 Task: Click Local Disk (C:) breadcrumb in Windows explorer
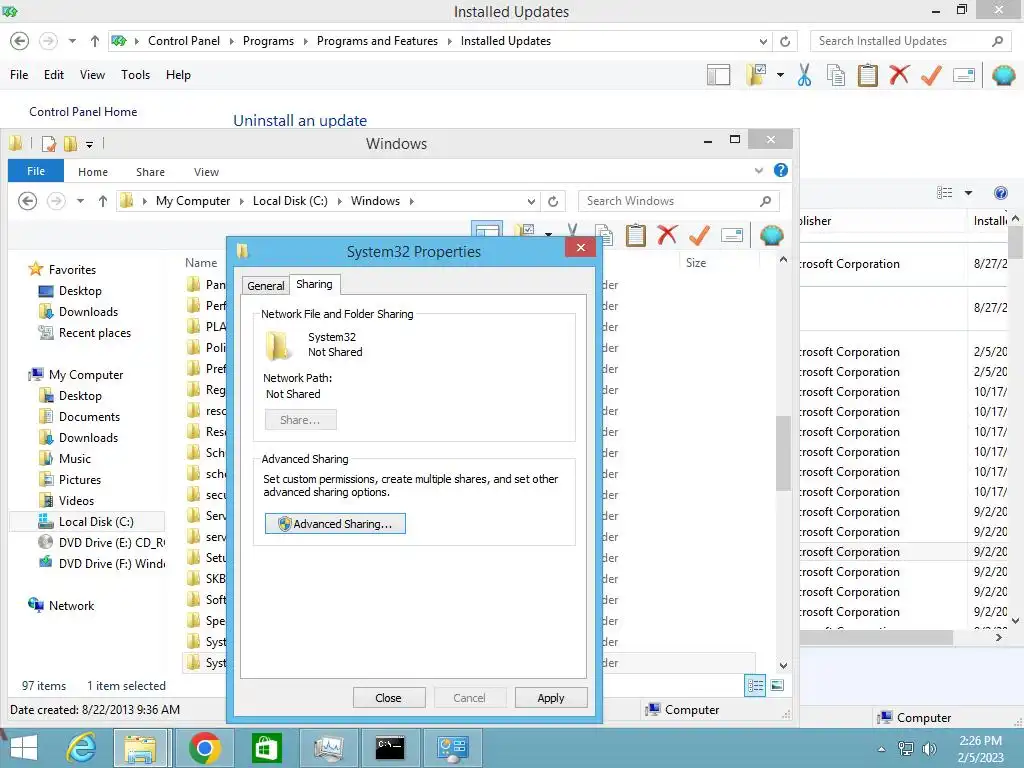point(290,201)
